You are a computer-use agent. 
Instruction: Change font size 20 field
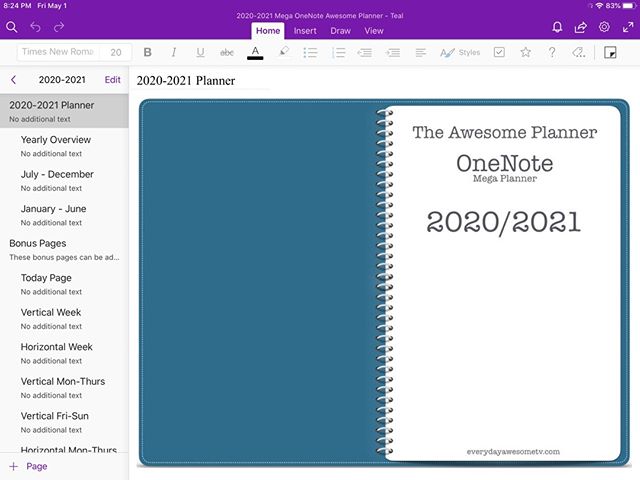coord(116,52)
